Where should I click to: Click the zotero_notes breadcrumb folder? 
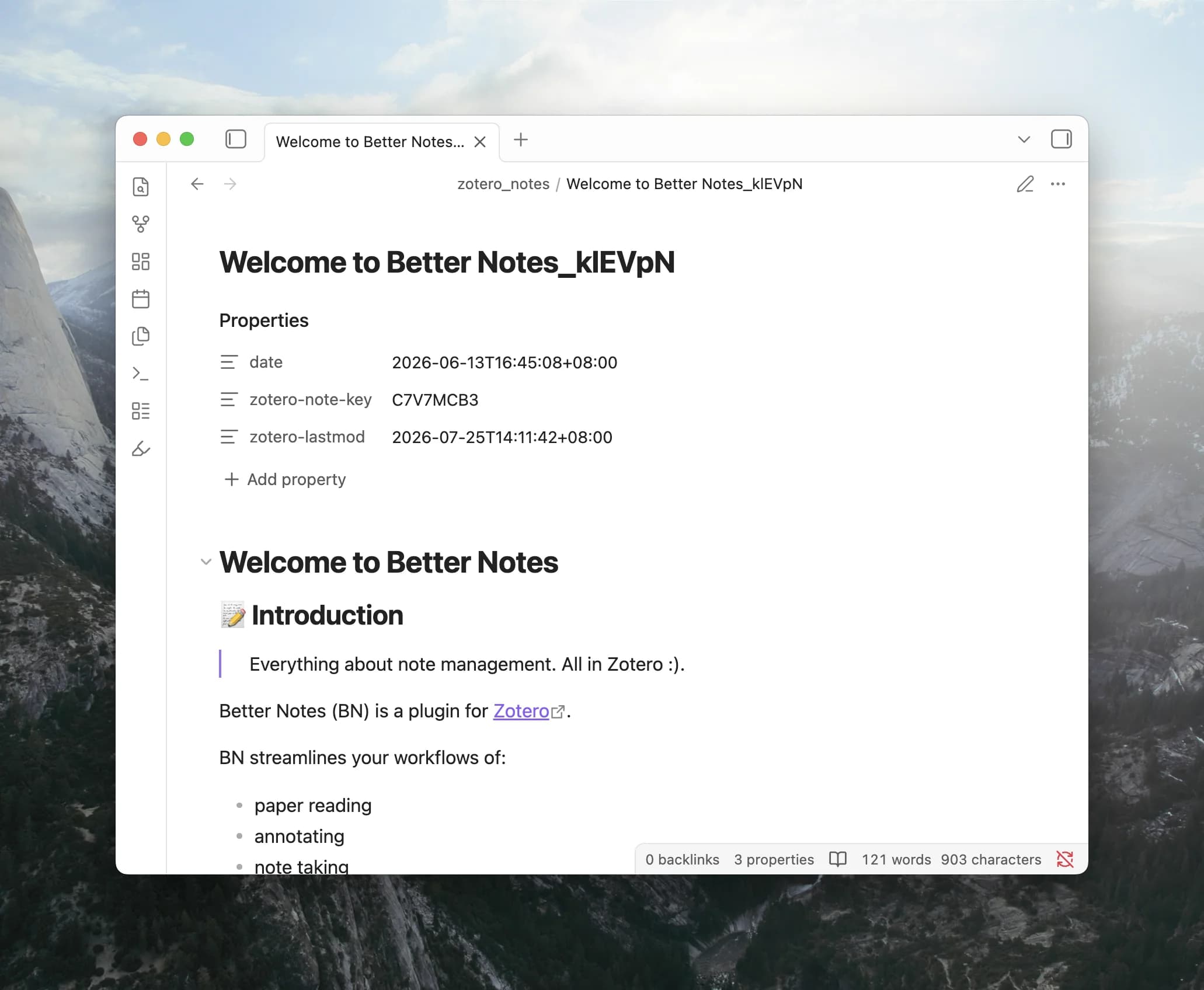[x=503, y=184]
